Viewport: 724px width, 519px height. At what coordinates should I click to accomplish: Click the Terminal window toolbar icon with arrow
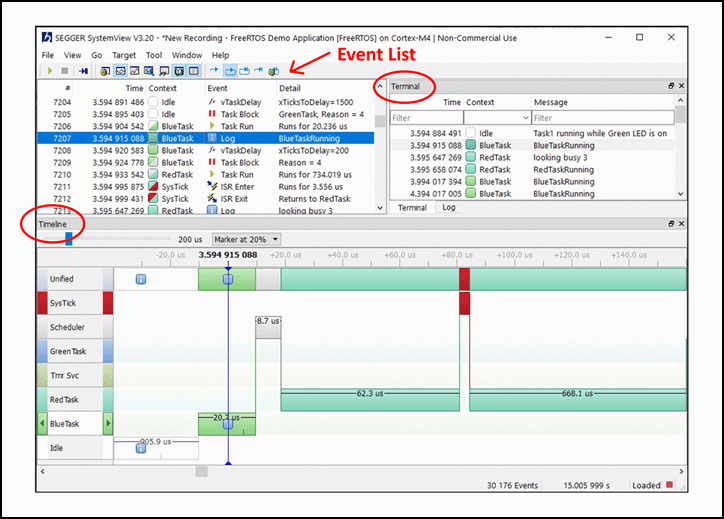click(x=164, y=71)
